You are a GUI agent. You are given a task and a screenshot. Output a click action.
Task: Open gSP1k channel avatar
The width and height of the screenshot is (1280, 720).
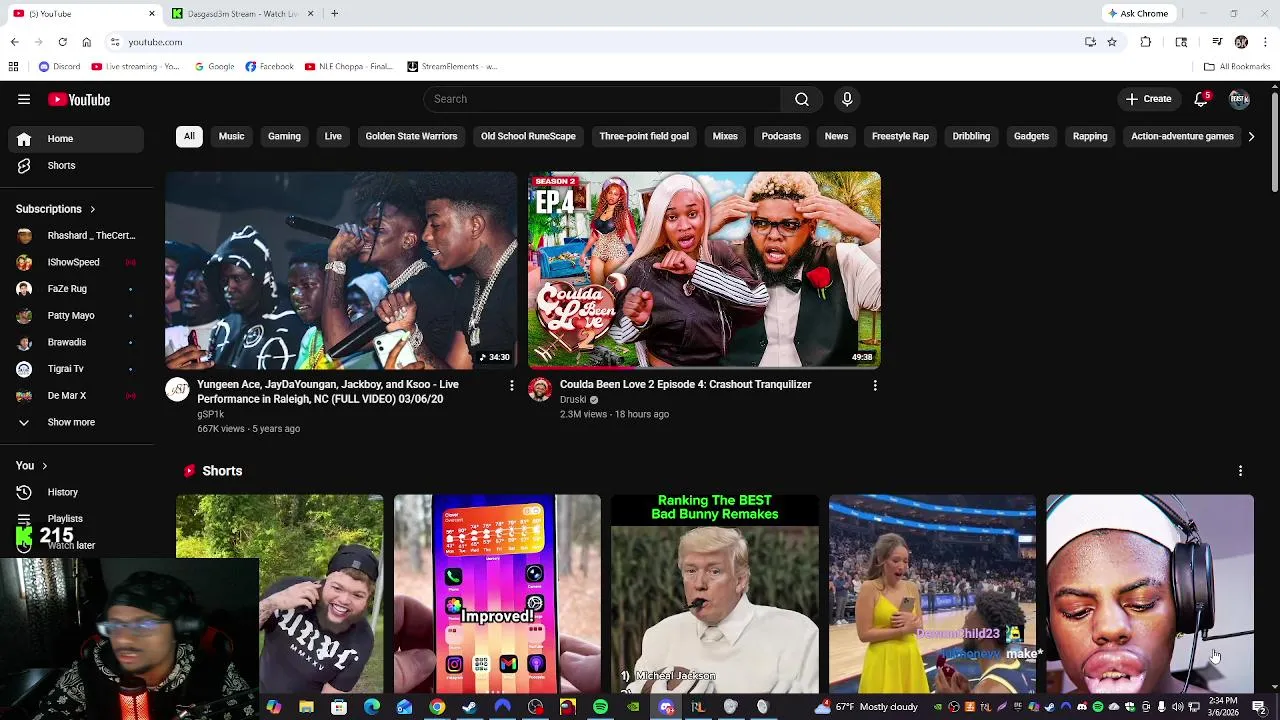177,390
